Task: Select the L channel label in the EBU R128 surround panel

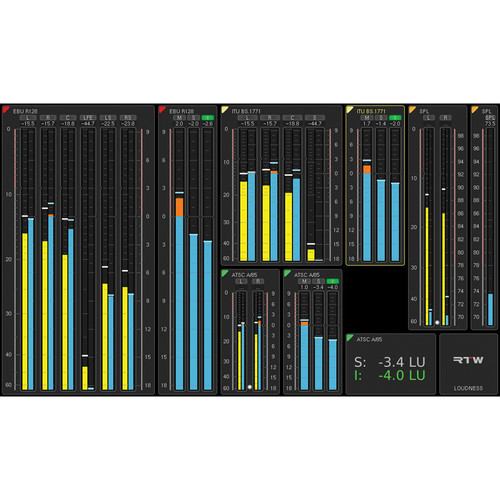Action: coord(28,118)
